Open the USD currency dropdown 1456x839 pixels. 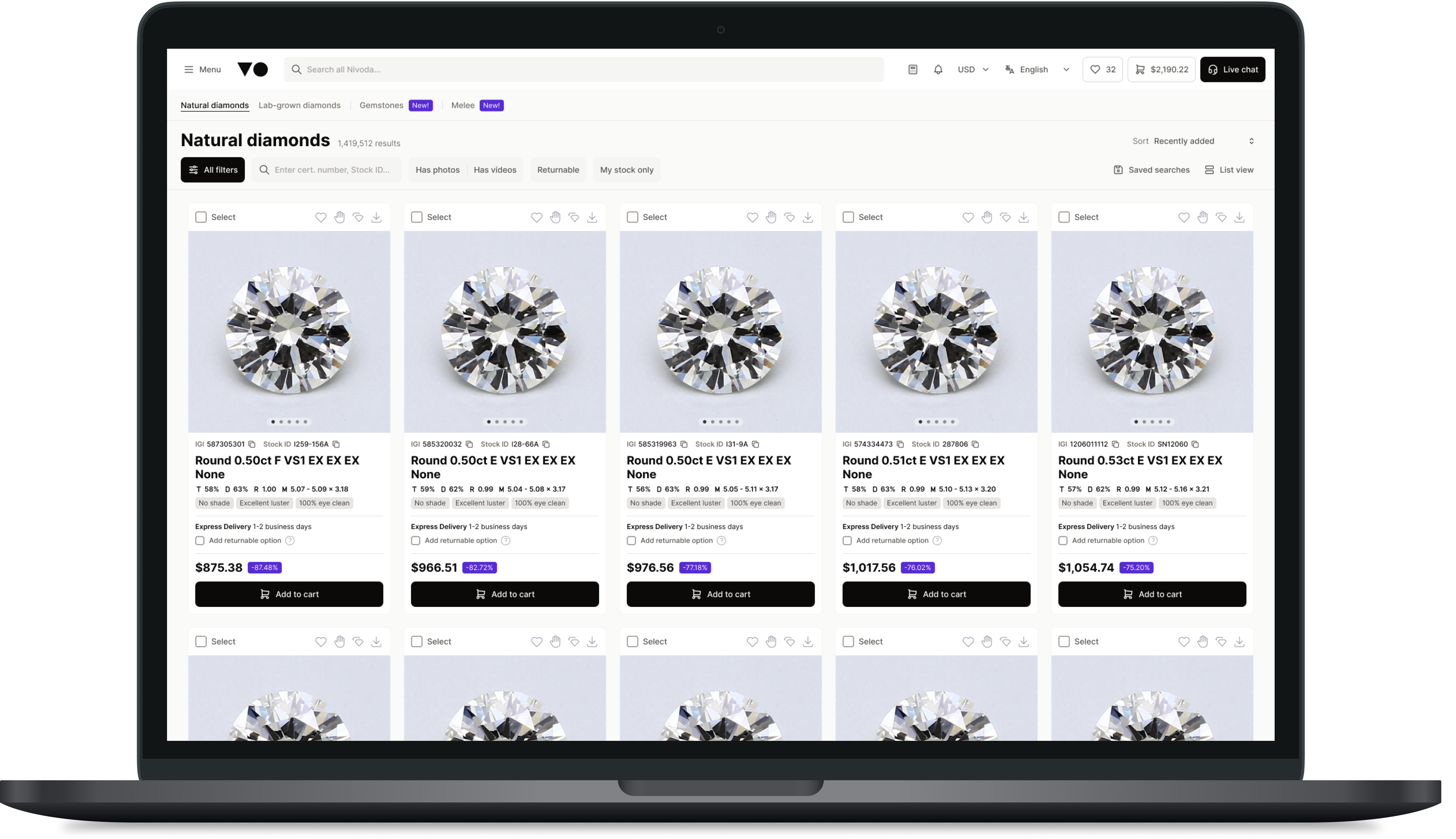973,69
